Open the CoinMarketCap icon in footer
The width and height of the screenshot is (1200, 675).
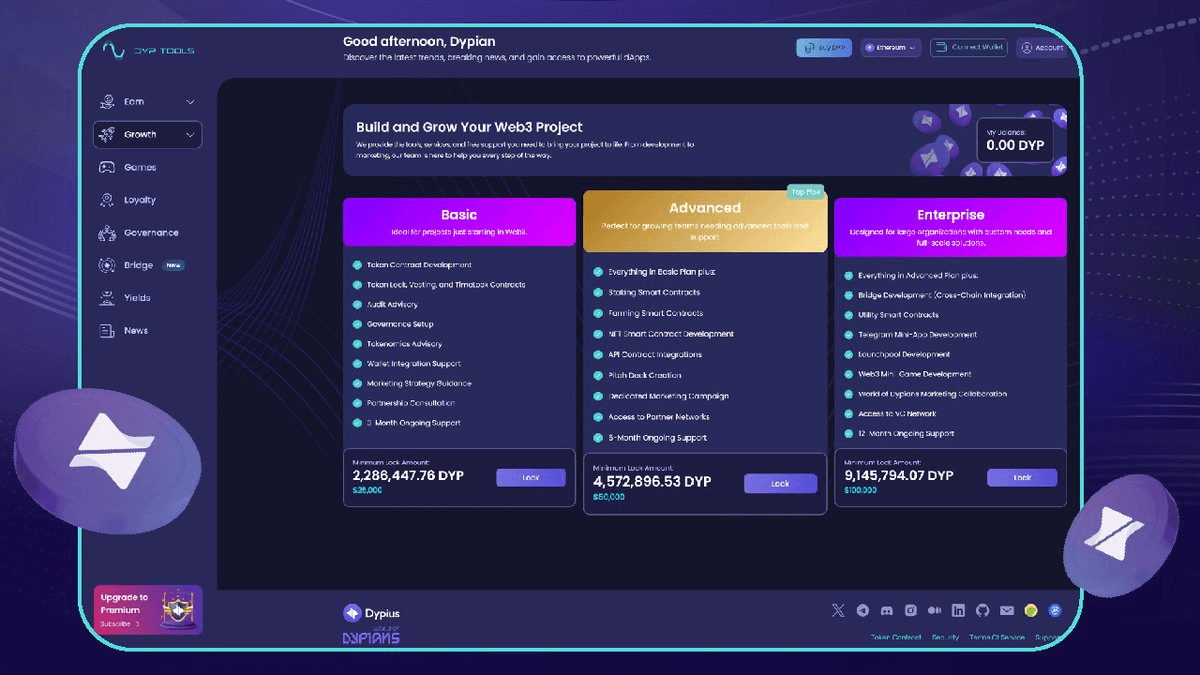(1055, 610)
